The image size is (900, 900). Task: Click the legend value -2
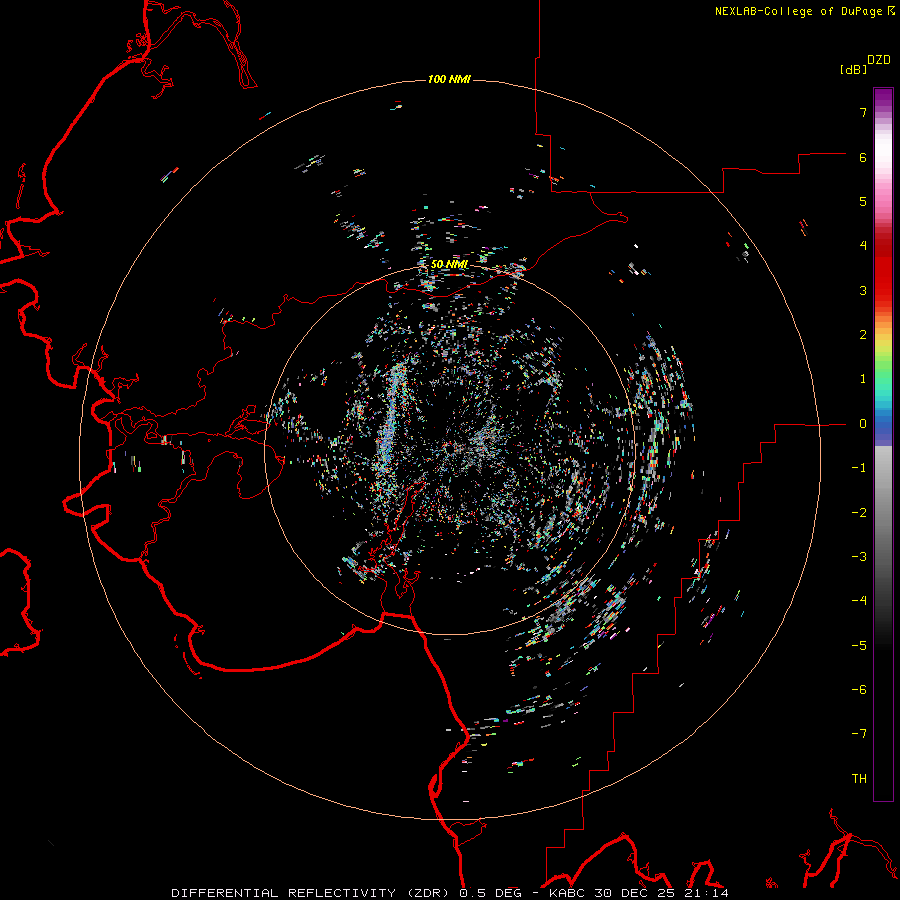coord(859,513)
